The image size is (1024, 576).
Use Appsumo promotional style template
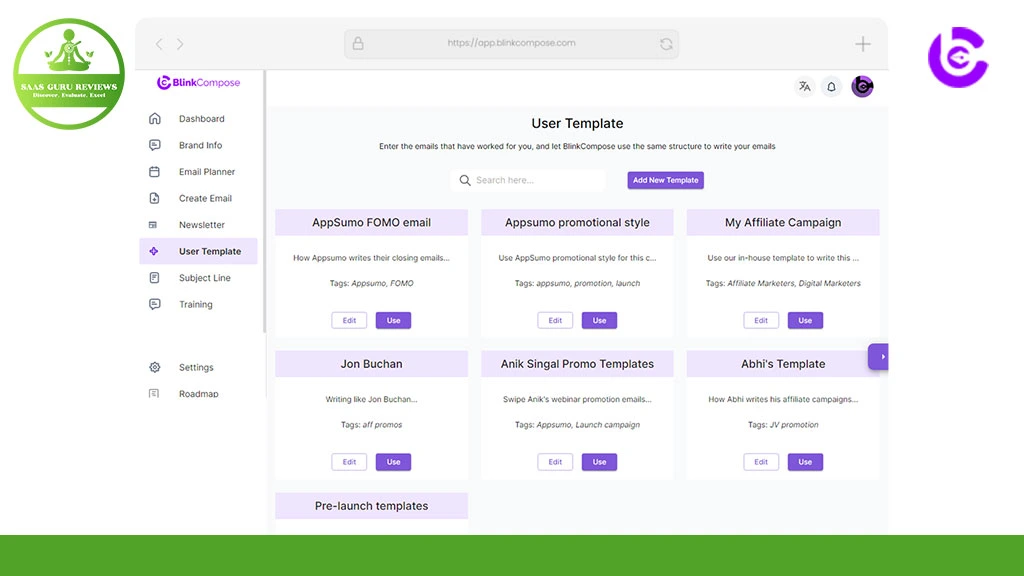point(600,320)
